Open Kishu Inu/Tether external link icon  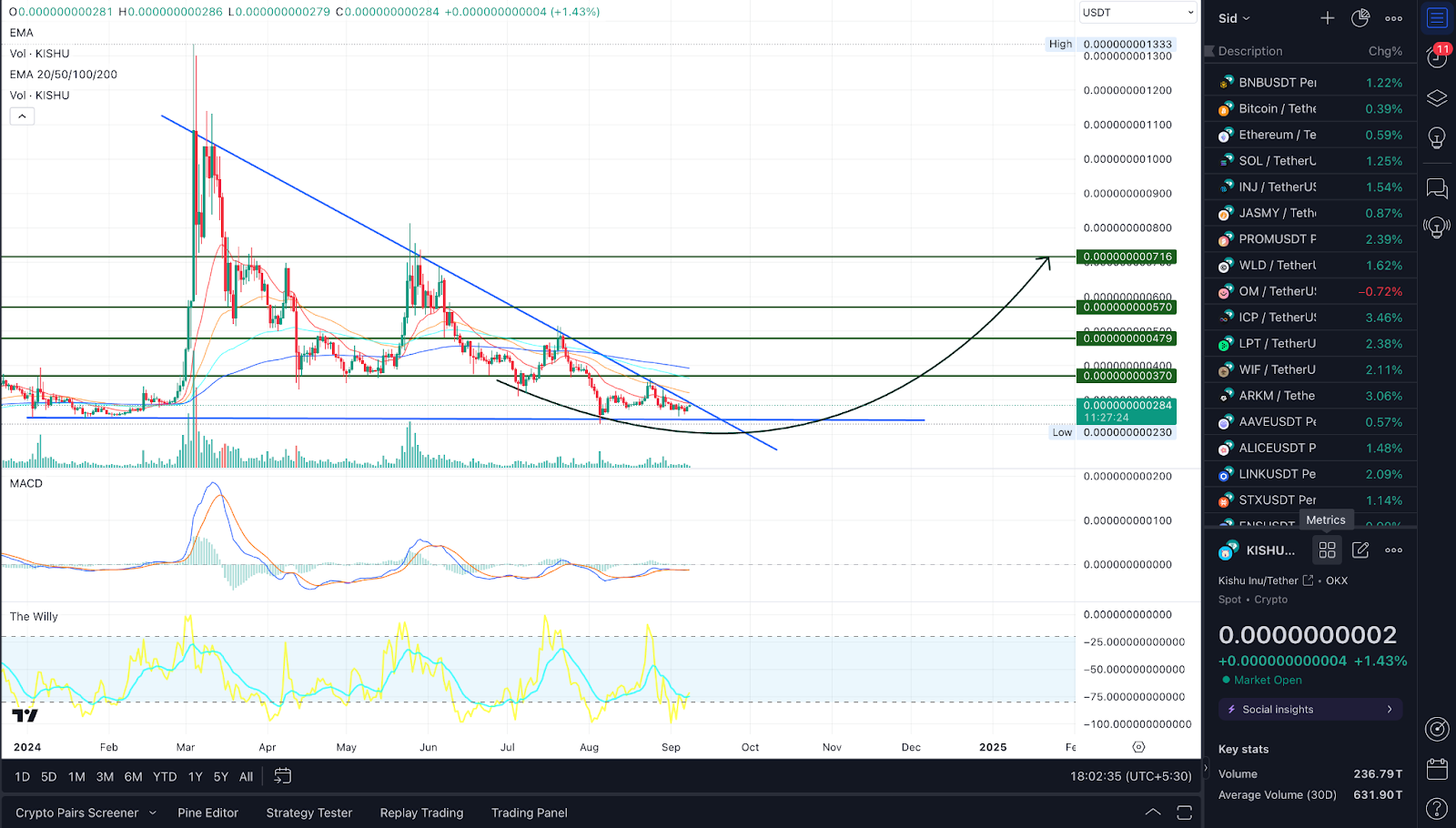click(1308, 581)
